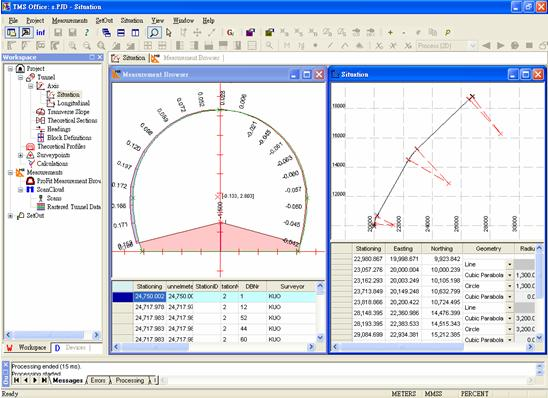Click the cascade windows toolbar icon
The image size is (548, 398).
point(106,33)
